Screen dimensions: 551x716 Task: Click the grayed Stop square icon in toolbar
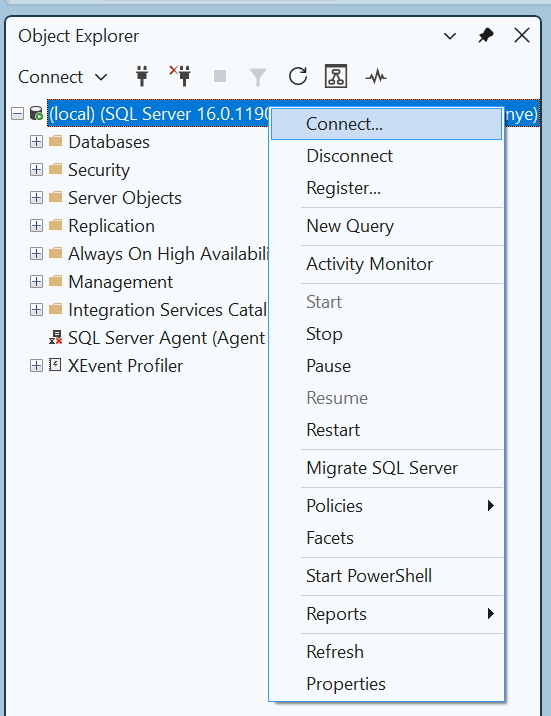tap(220, 76)
